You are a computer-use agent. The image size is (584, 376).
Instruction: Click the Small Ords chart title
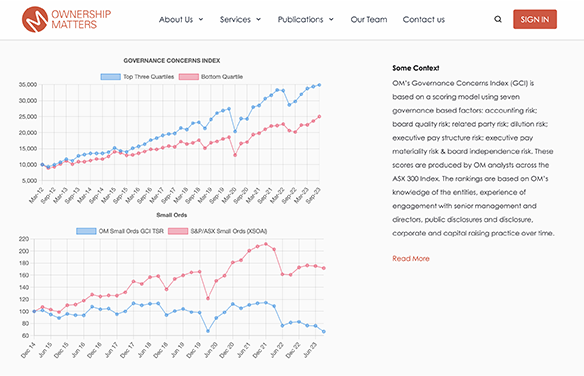point(172,215)
